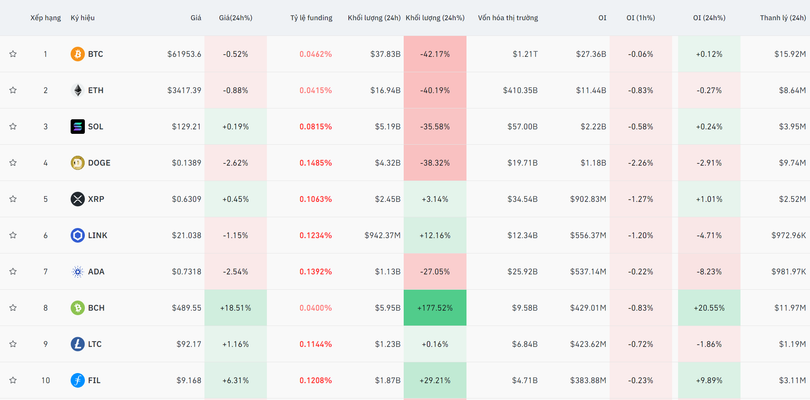Sort table by Thanh lý (24h) column

click(783, 18)
